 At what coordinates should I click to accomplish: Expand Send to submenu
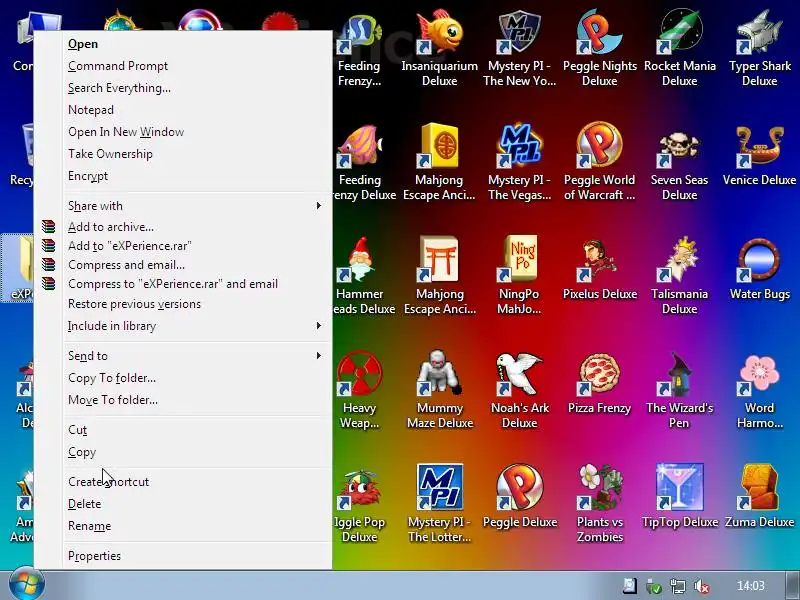click(x=197, y=356)
